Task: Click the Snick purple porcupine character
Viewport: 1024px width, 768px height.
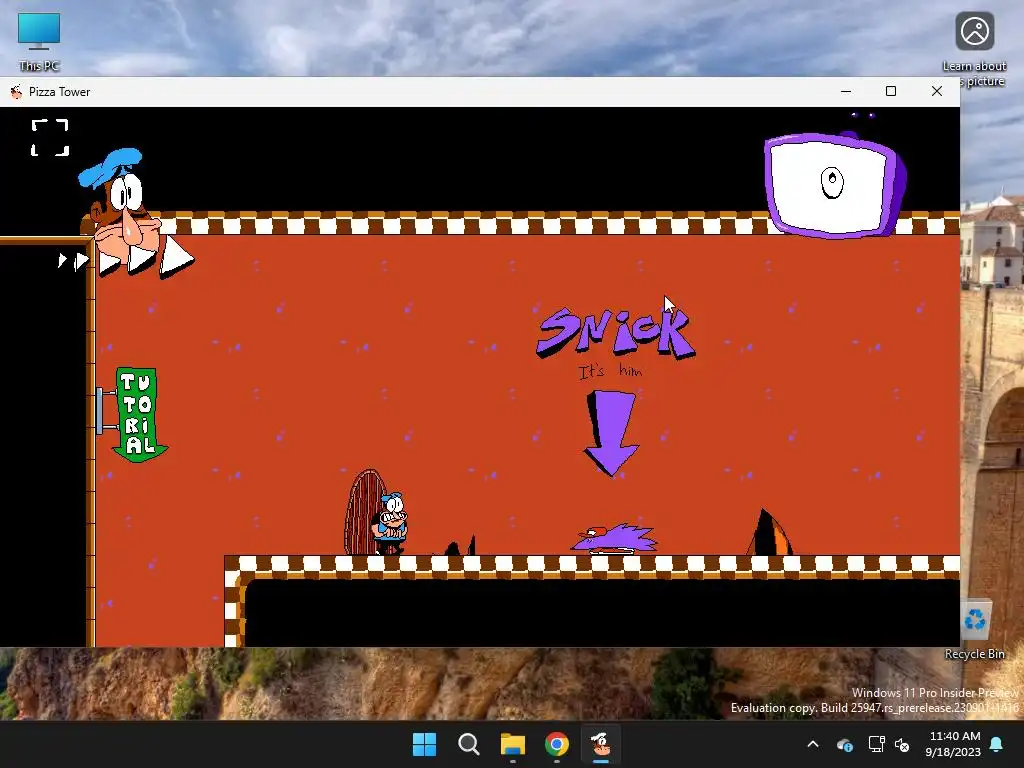Action: click(614, 539)
